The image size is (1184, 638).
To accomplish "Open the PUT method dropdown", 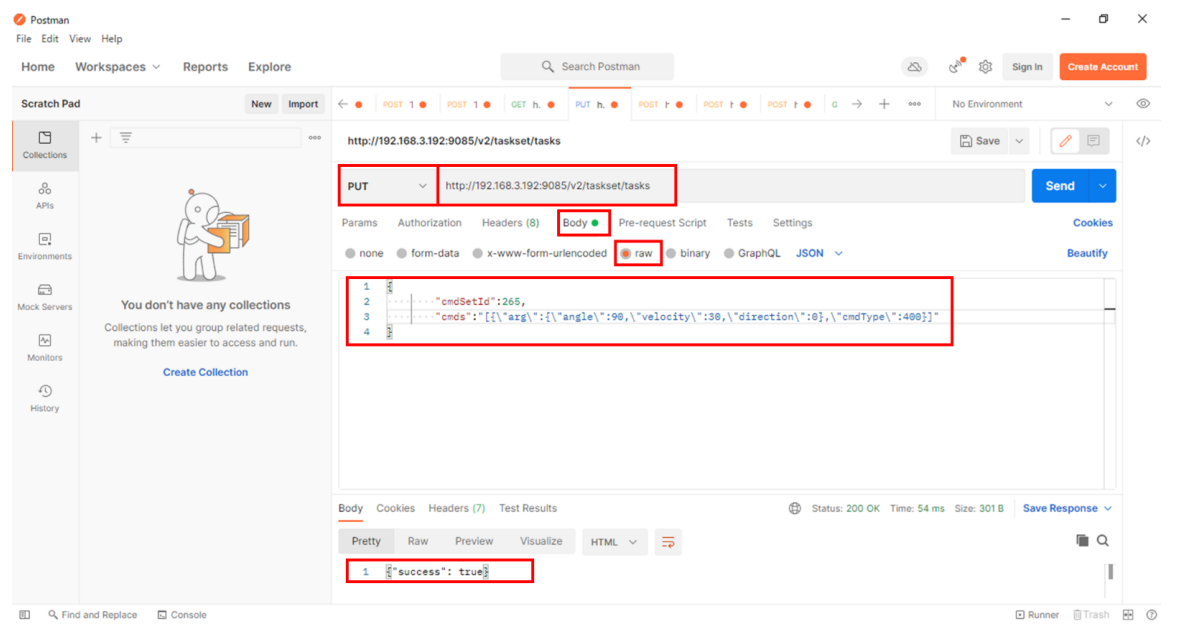I will pos(387,186).
